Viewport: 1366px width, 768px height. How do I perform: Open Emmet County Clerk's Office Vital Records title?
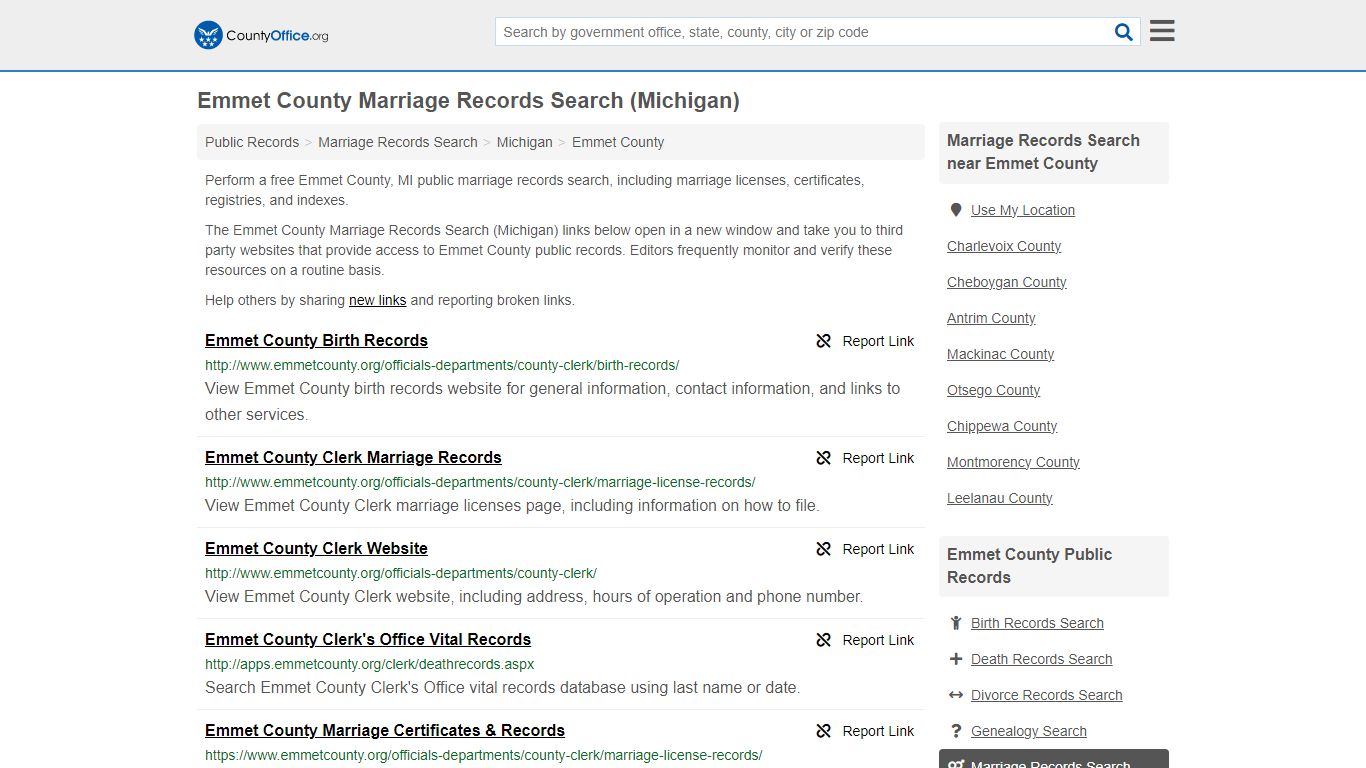click(x=368, y=639)
